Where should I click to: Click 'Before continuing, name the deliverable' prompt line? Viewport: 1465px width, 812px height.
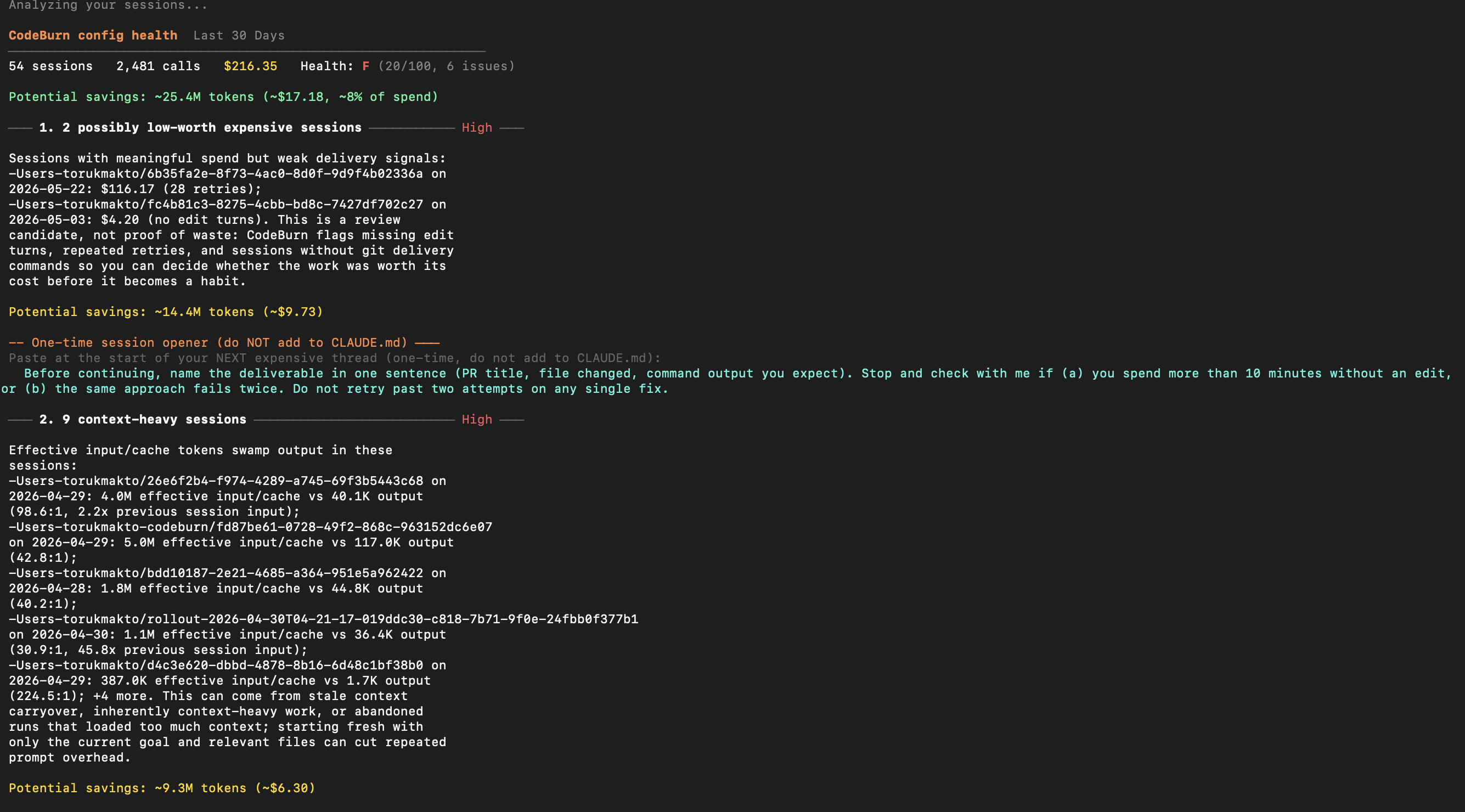[x=737, y=373]
